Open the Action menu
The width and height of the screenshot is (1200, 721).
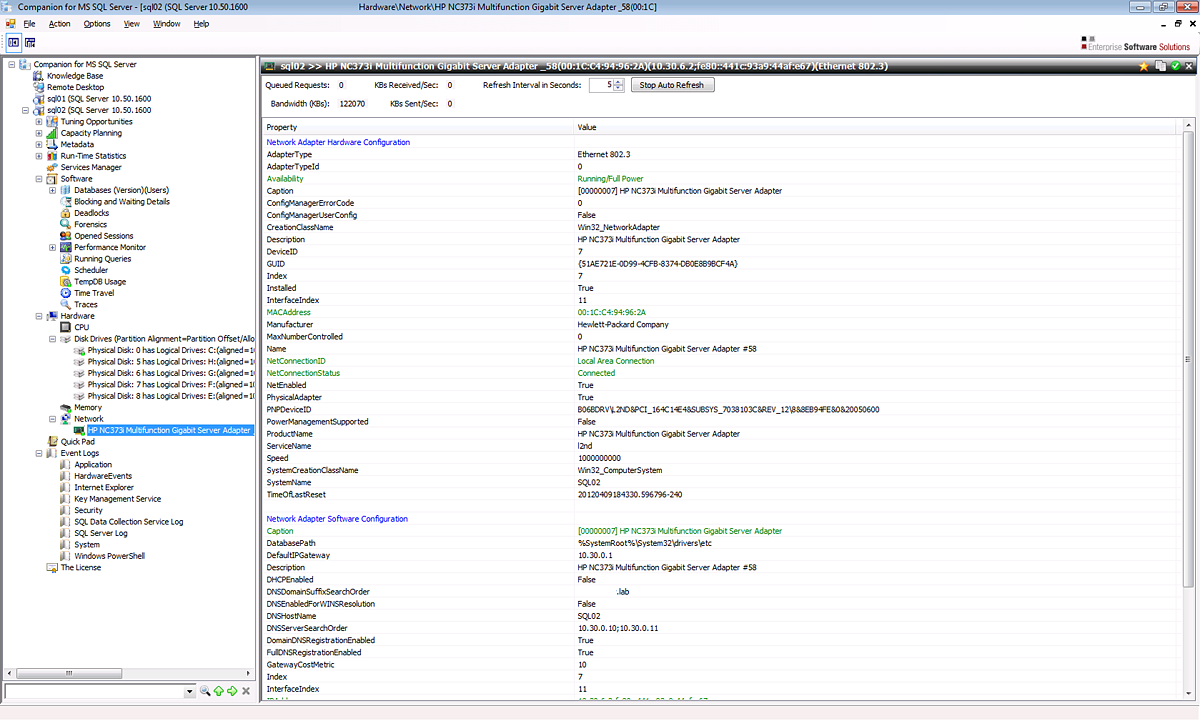[x=59, y=24]
